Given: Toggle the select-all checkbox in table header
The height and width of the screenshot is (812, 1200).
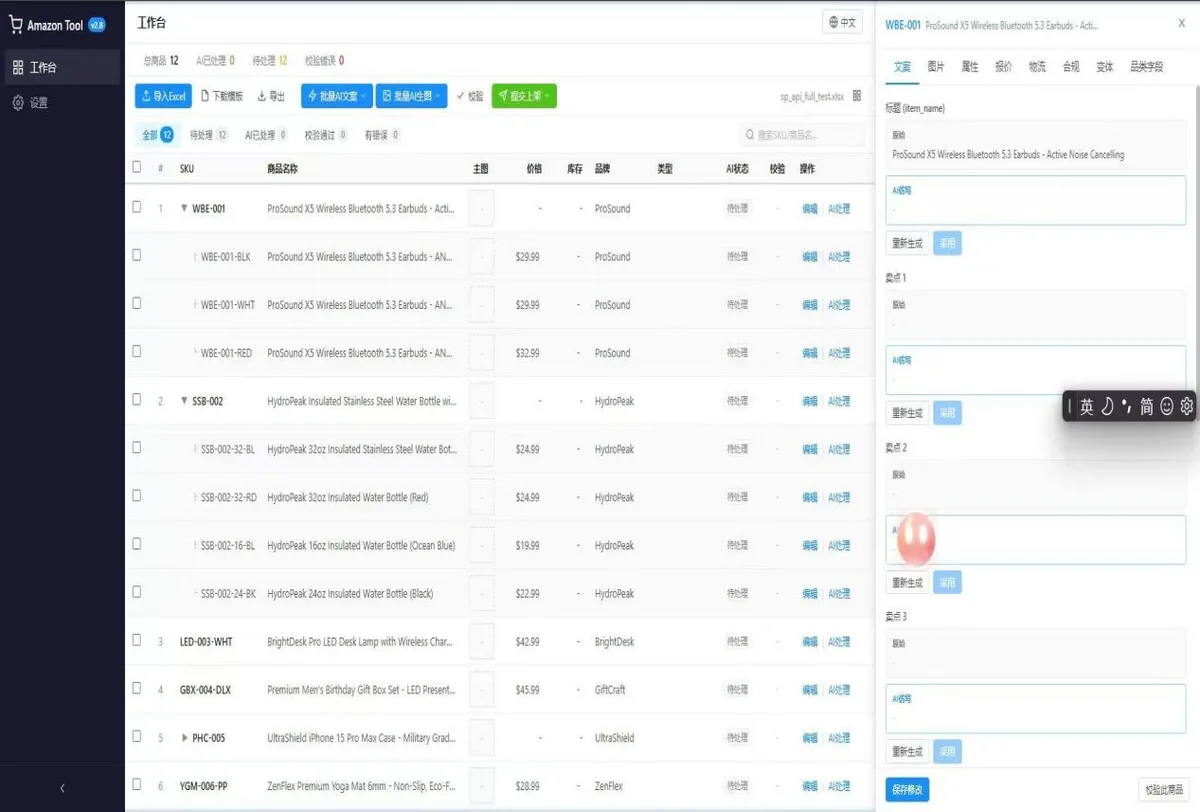Looking at the screenshot, I should [137, 167].
